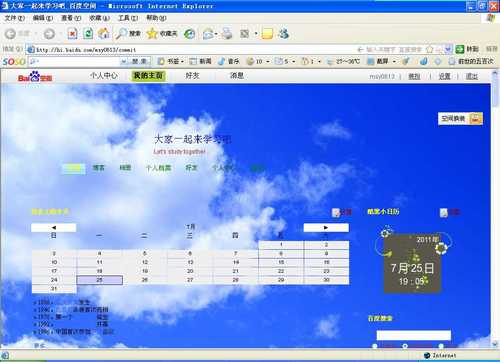Click the green 转到 Go button
The image size is (500, 362).
tap(467, 49)
